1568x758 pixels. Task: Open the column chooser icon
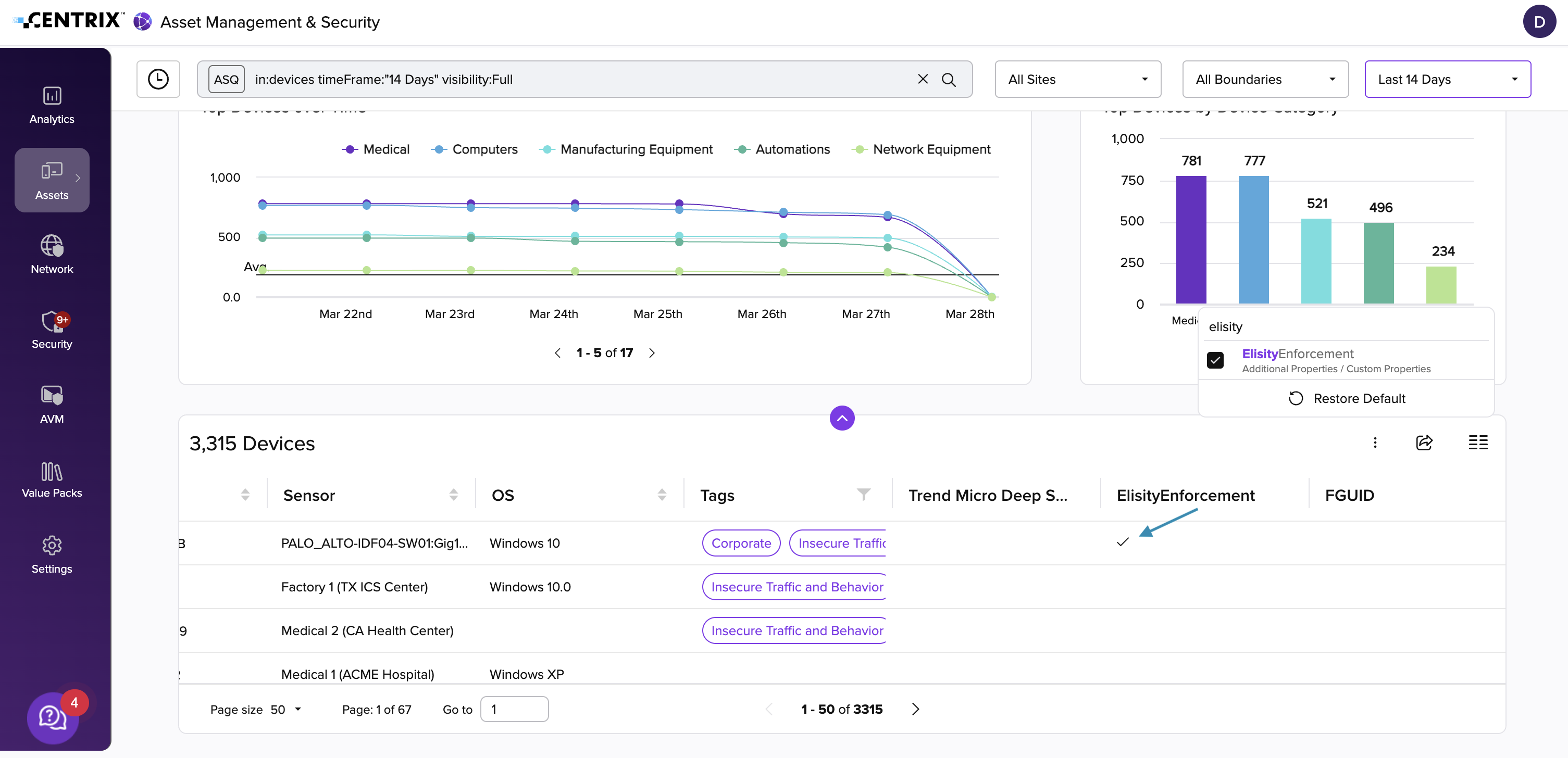tap(1478, 443)
